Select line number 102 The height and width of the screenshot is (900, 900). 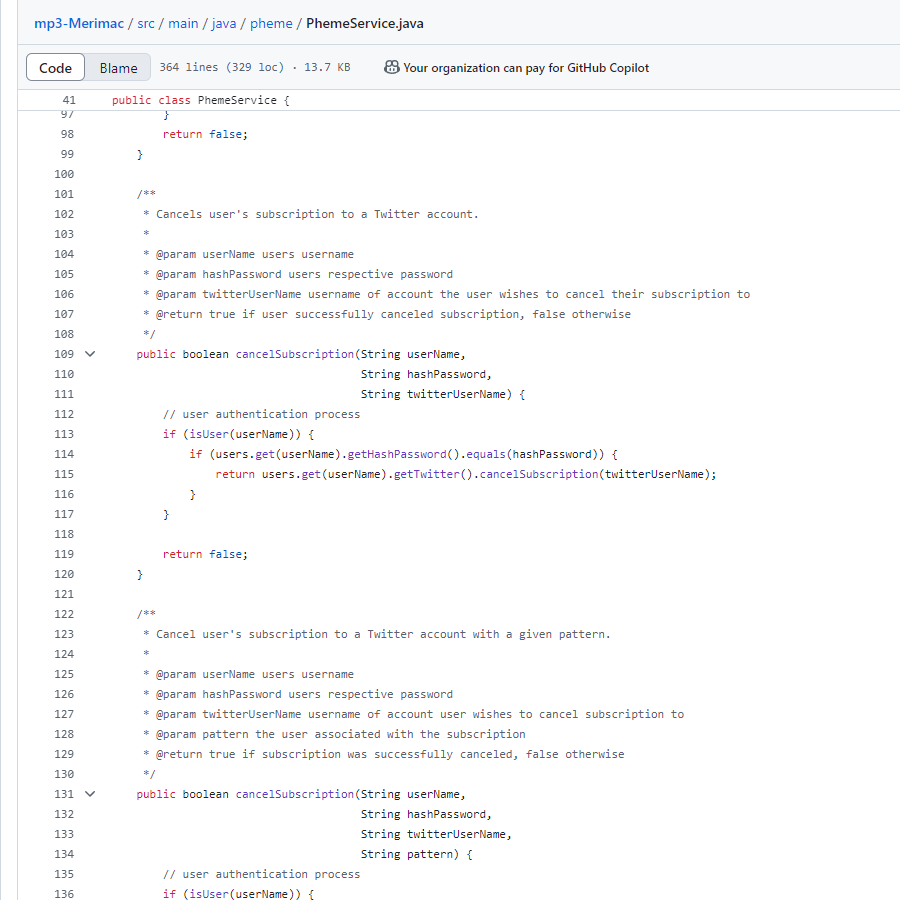coord(64,214)
